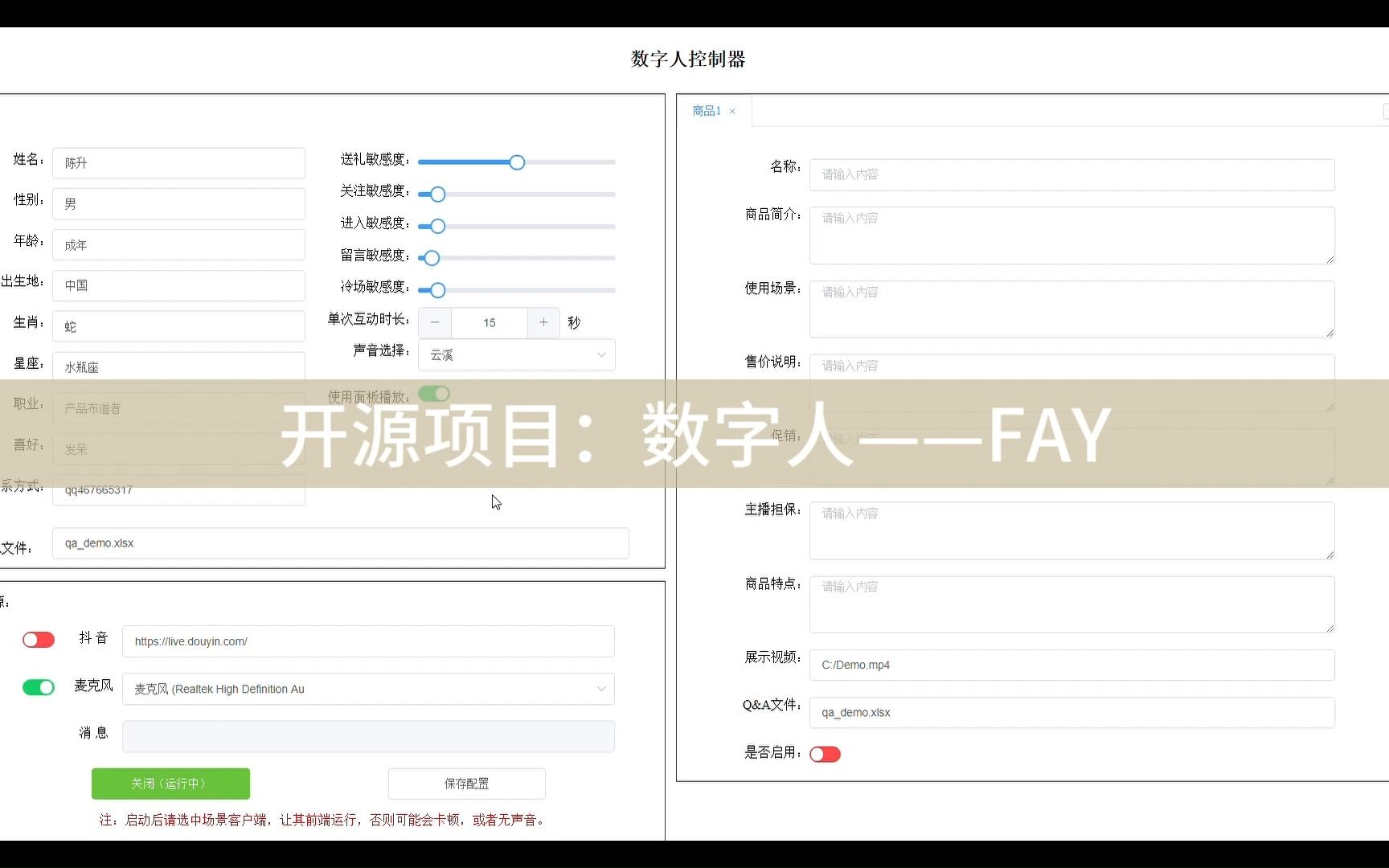Disable the 麦克风 switch
1389x868 pixels.
click(39, 687)
